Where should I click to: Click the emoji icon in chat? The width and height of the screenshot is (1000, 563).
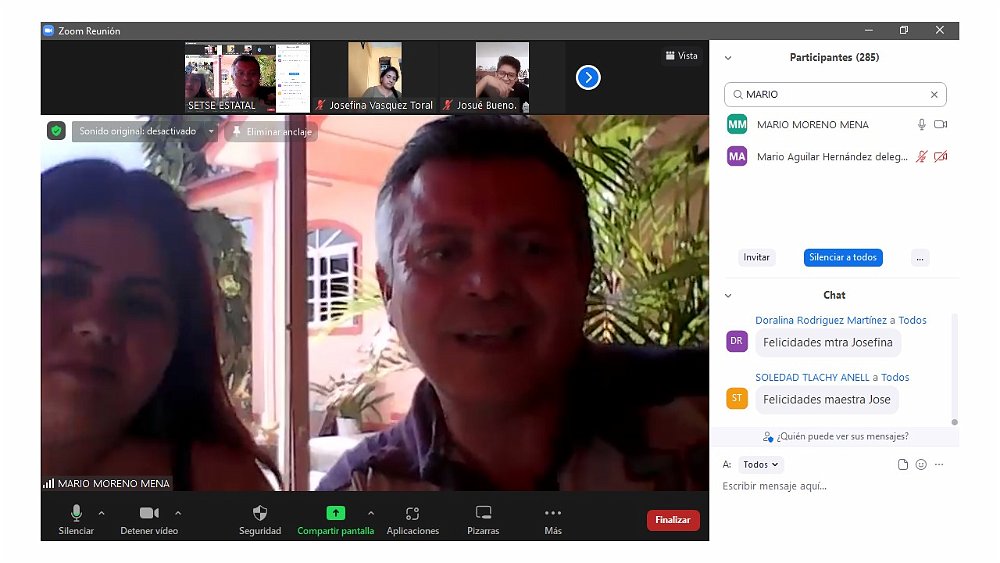(x=921, y=465)
